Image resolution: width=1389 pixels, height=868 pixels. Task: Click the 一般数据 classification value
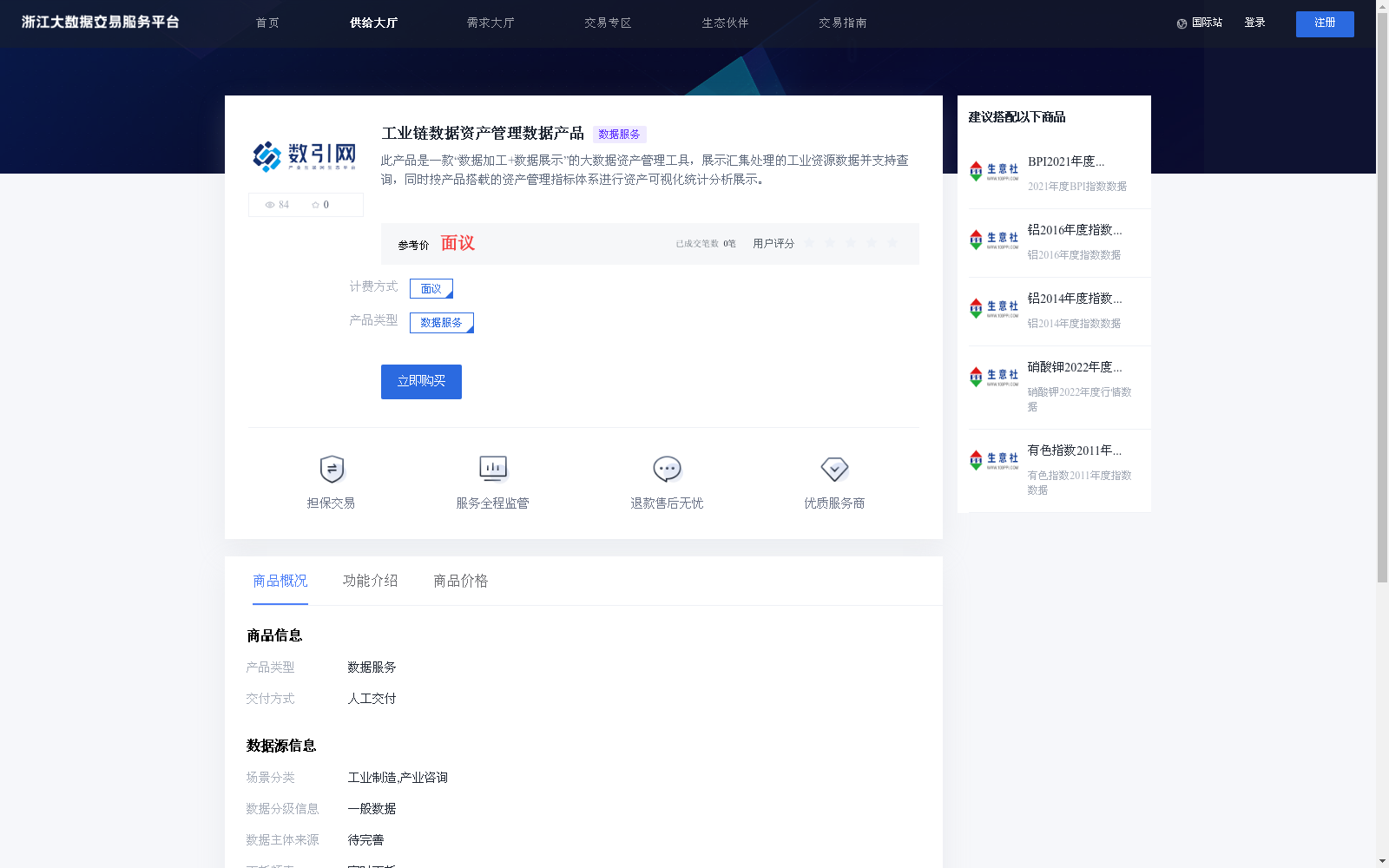point(372,809)
